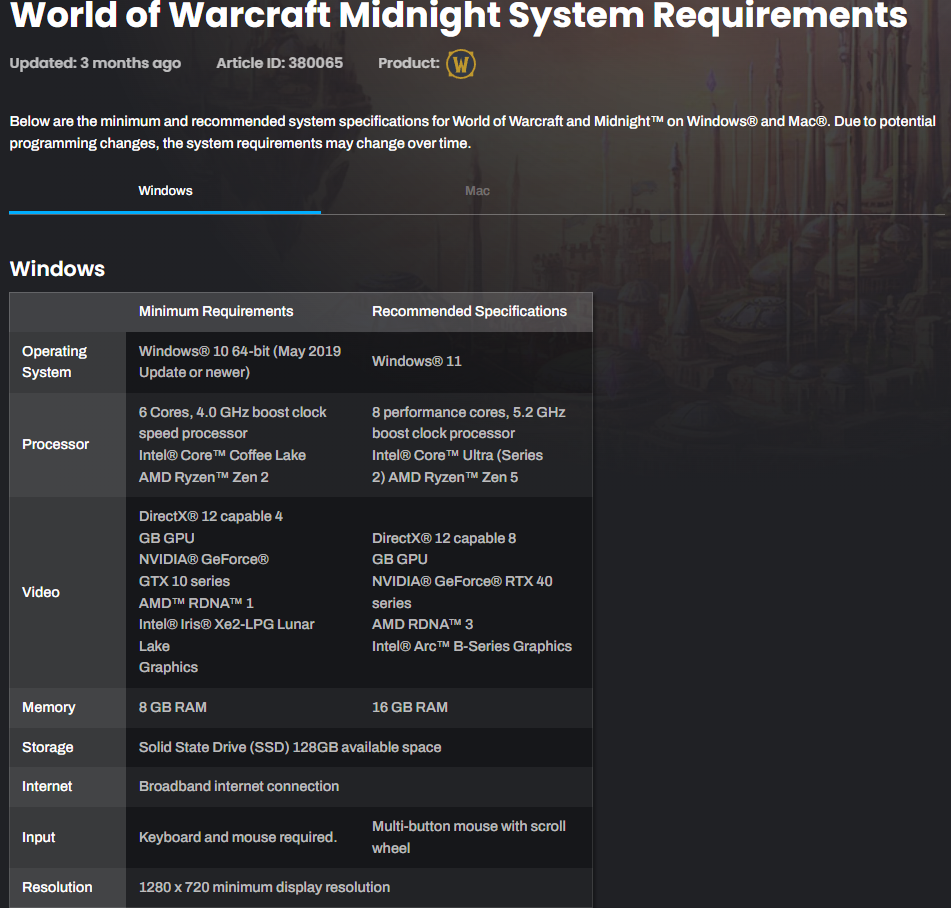The width and height of the screenshot is (951, 908).
Task: Click 'Solid State Drive (SSD) 128GB available space'
Action: tap(290, 747)
